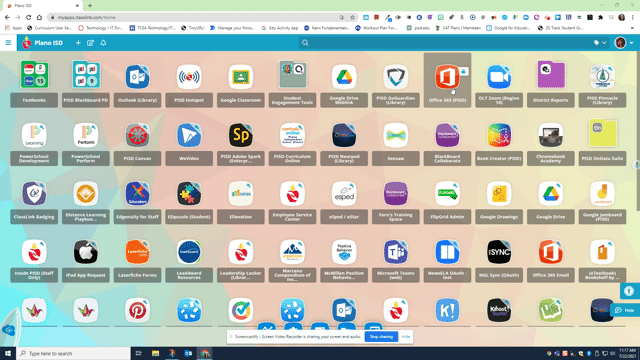Expand the user profile menu

click(x=624, y=42)
